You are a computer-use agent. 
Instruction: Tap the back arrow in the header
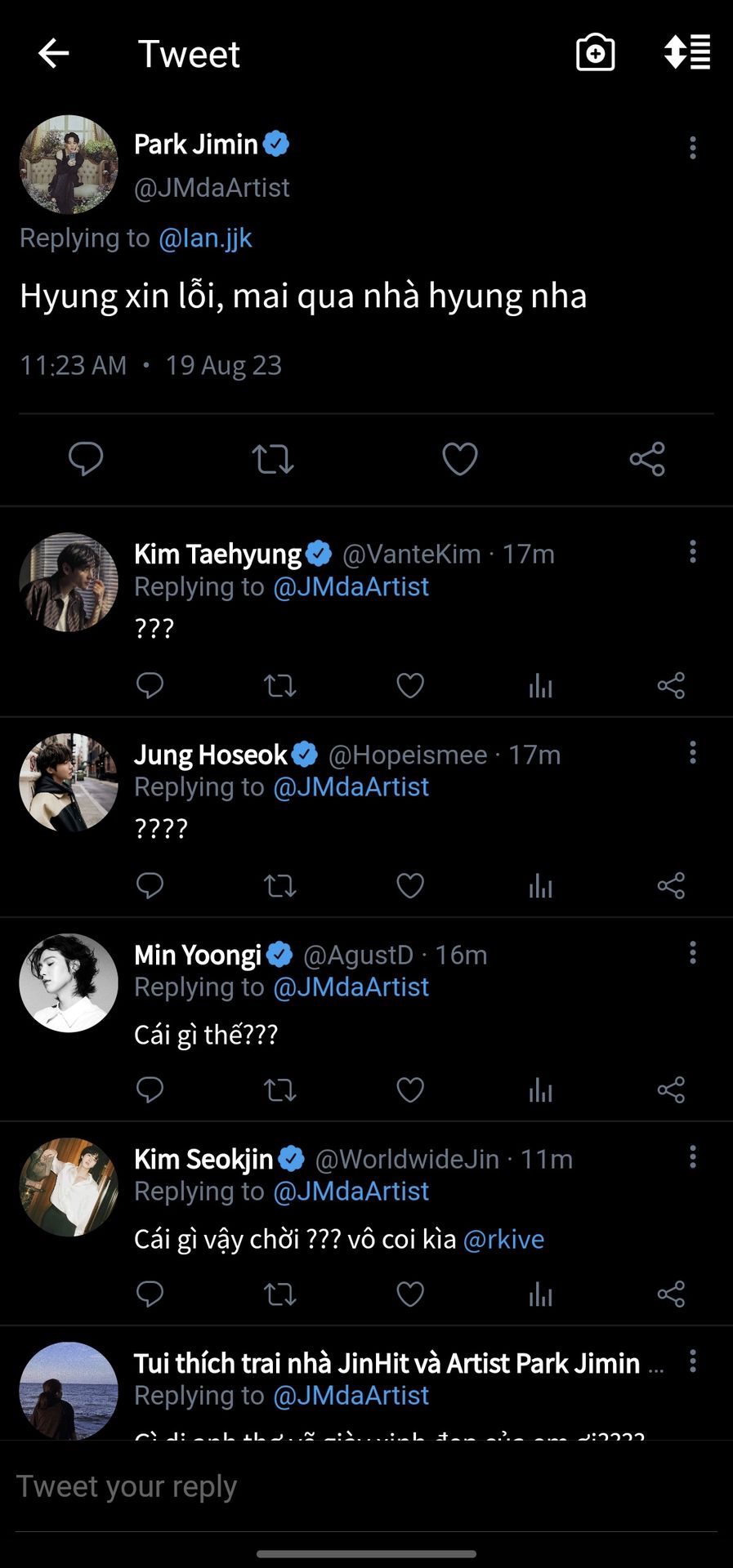54,54
